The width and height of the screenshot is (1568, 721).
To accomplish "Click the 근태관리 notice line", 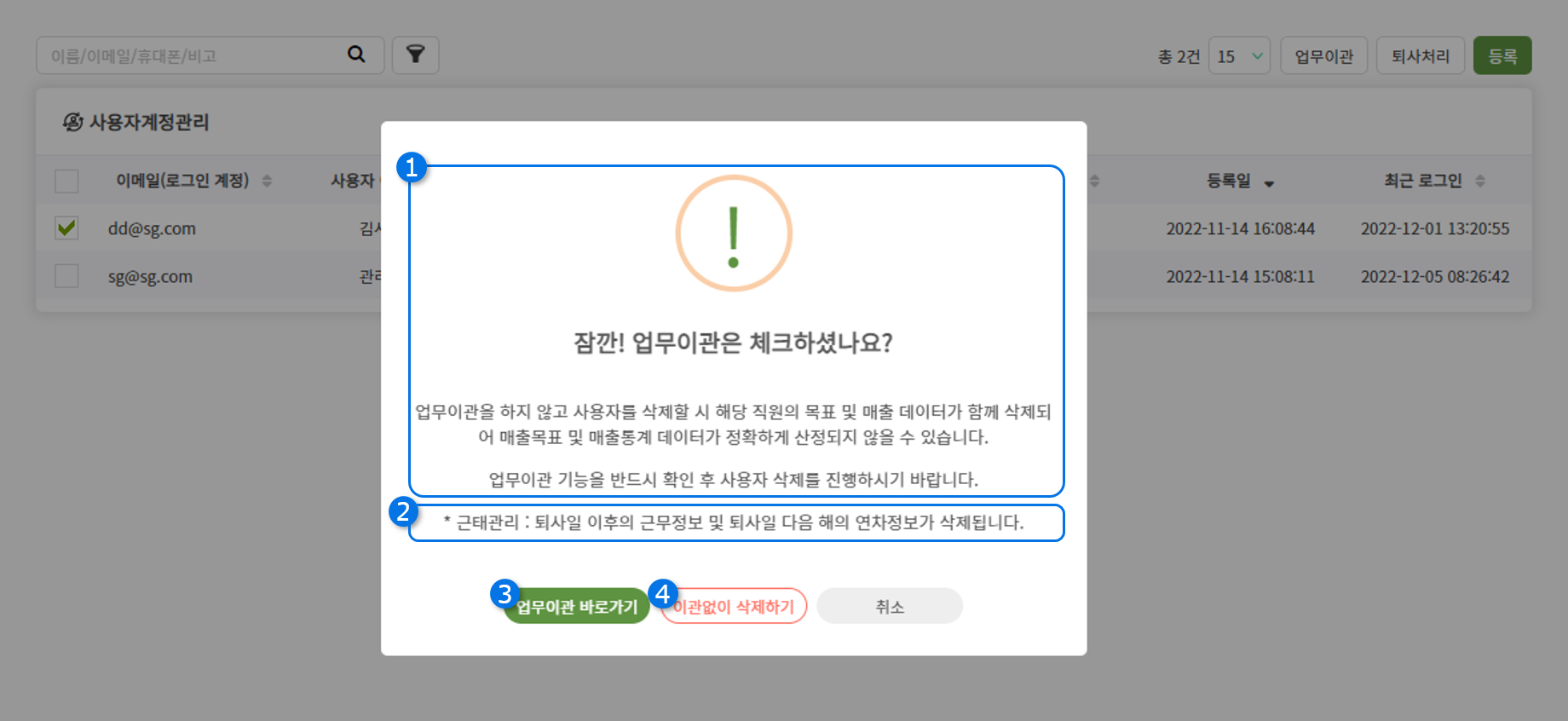I will coord(734,522).
